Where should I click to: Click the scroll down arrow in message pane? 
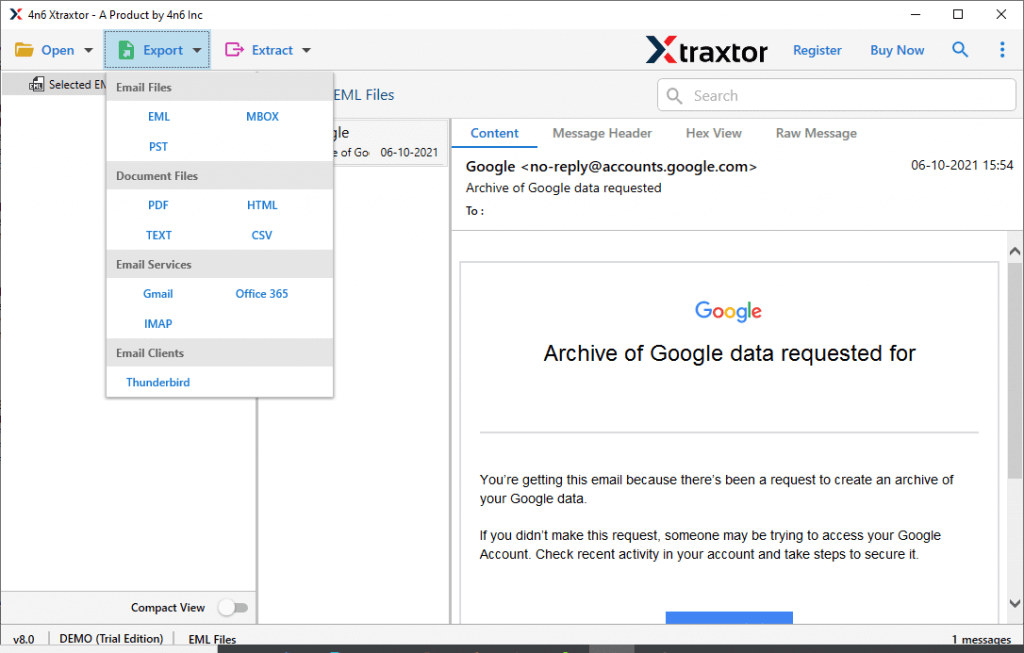[x=1014, y=603]
